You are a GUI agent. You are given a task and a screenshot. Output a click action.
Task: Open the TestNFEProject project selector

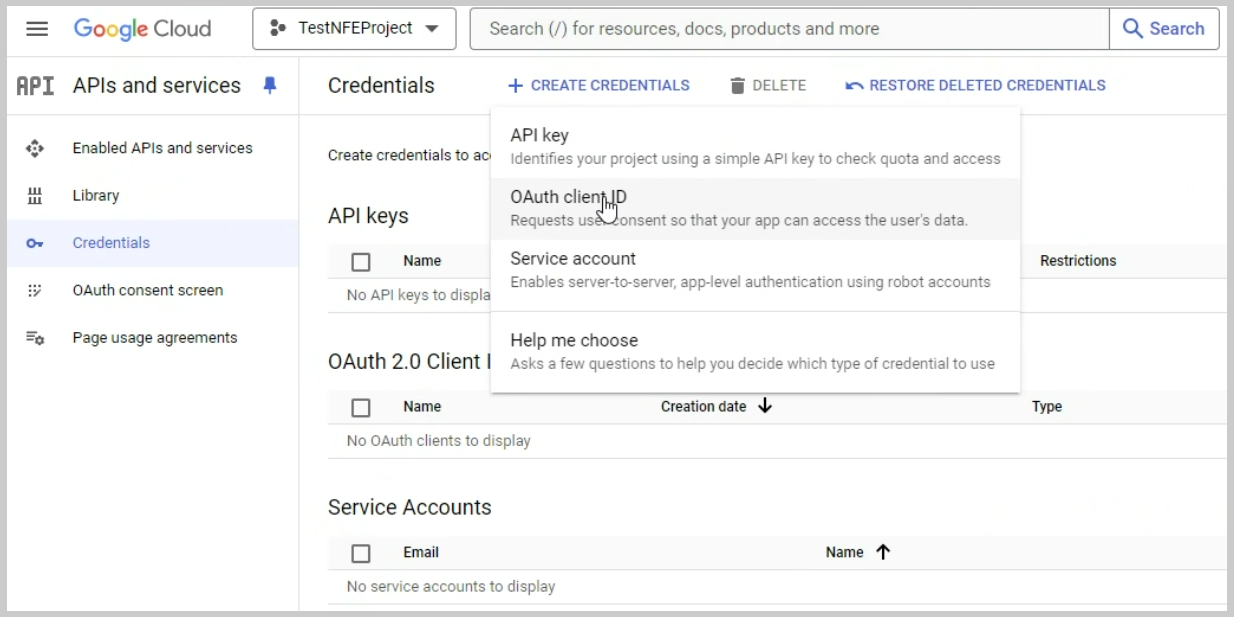(x=354, y=29)
